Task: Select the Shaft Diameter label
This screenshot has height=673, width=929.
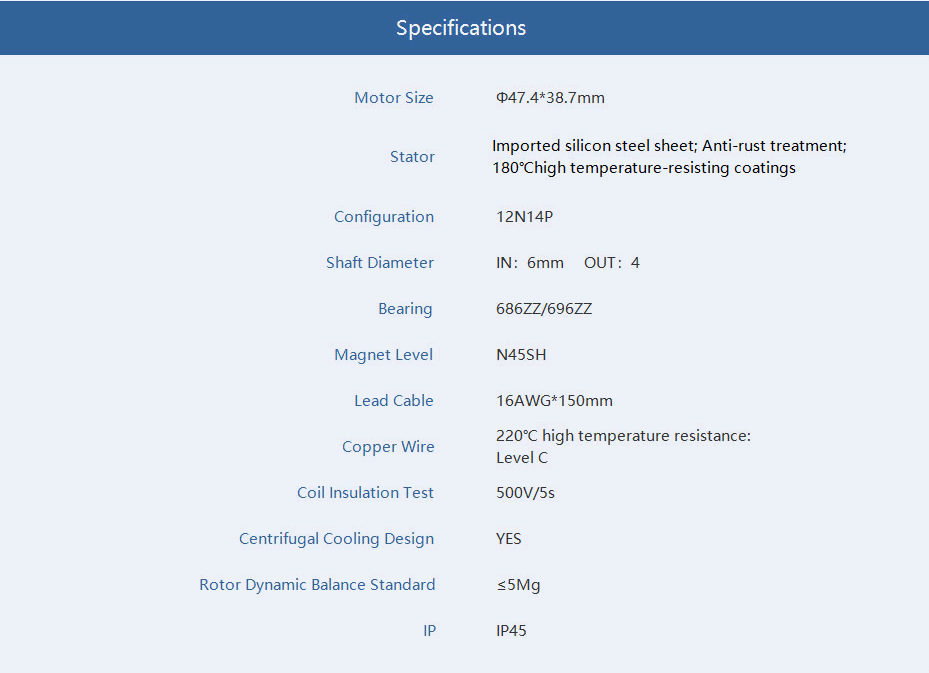Action: pyautogui.click(x=380, y=262)
